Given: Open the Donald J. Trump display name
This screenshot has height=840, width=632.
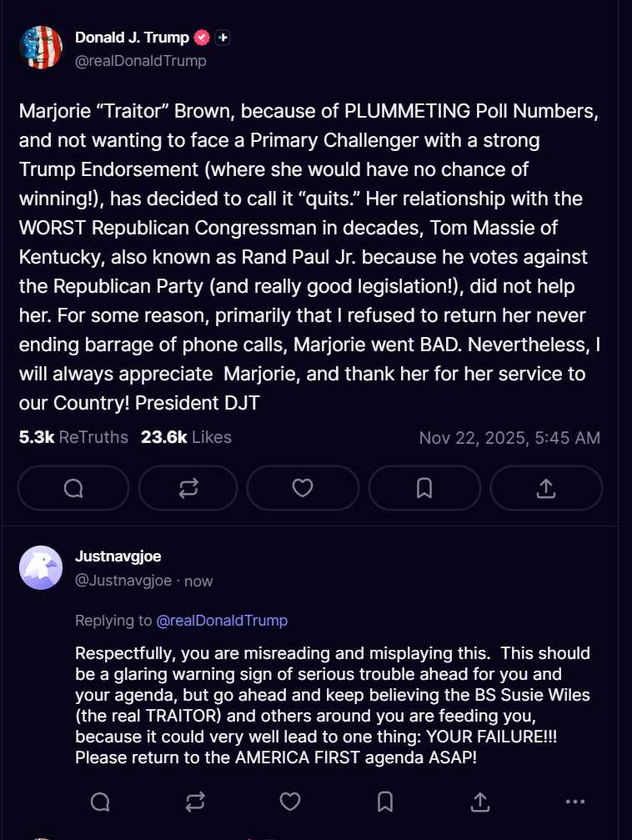Looking at the screenshot, I should [x=131, y=37].
